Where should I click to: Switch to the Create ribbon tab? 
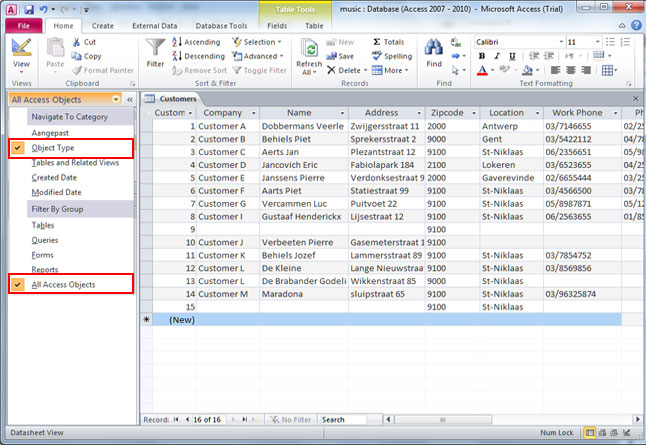pos(103,26)
